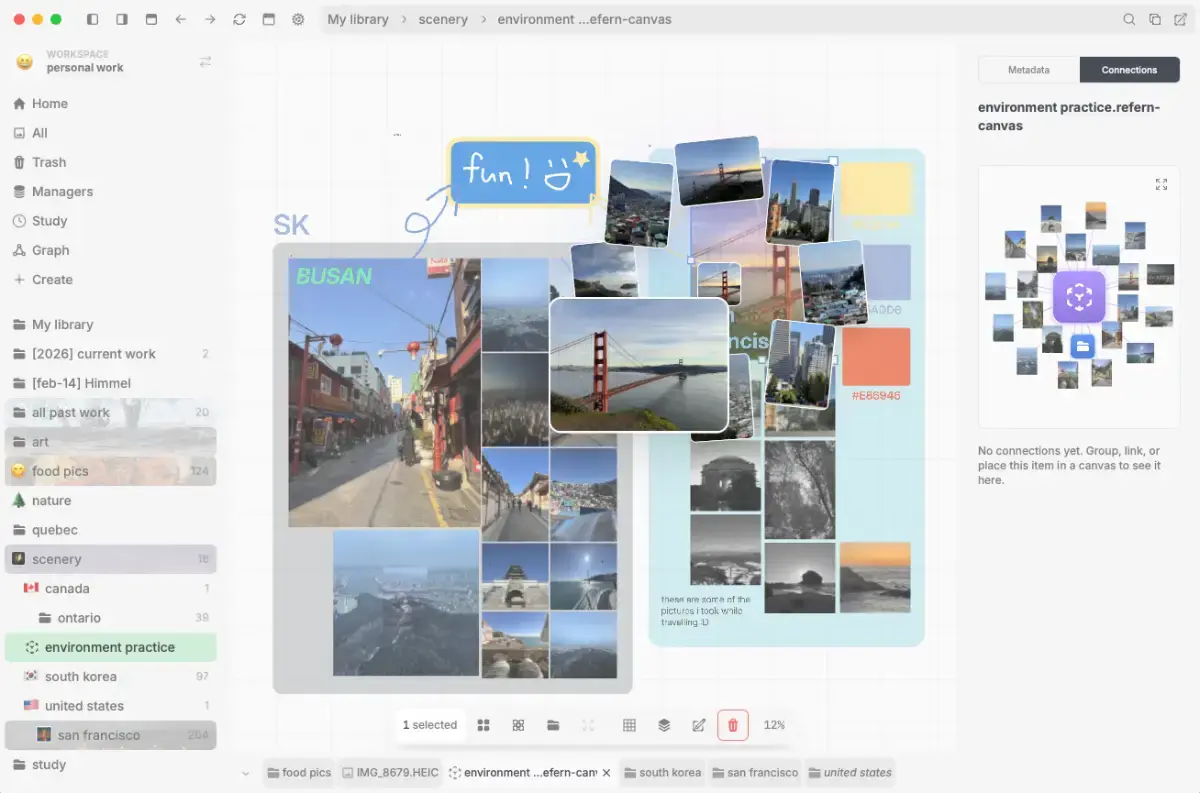Click Create in the sidebar
Image resolution: width=1200 pixels, height=793 pixels.
pyautogui.click(x=110, y=279)
